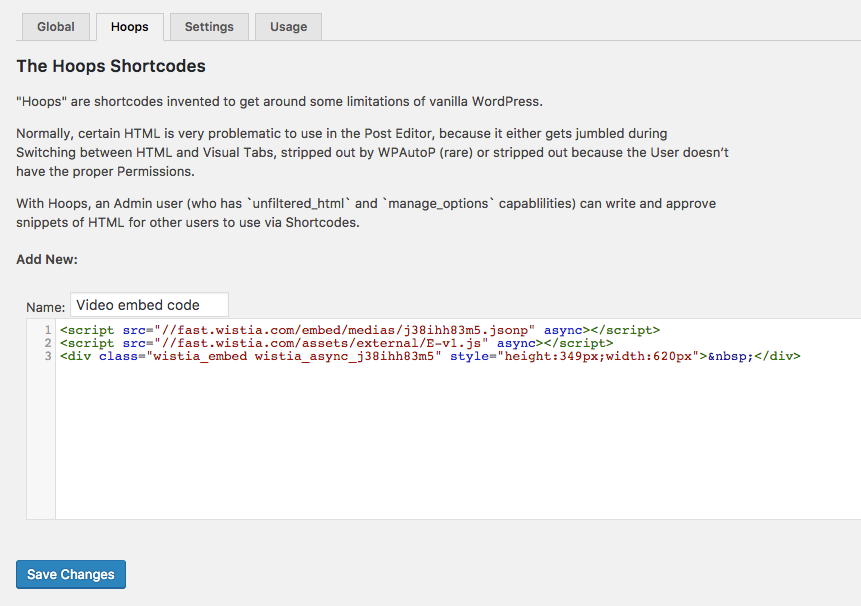The image size is (861, 606).
Task: Click the 'The Hoops Shortcodes' heading
Action: coord(111,66)
